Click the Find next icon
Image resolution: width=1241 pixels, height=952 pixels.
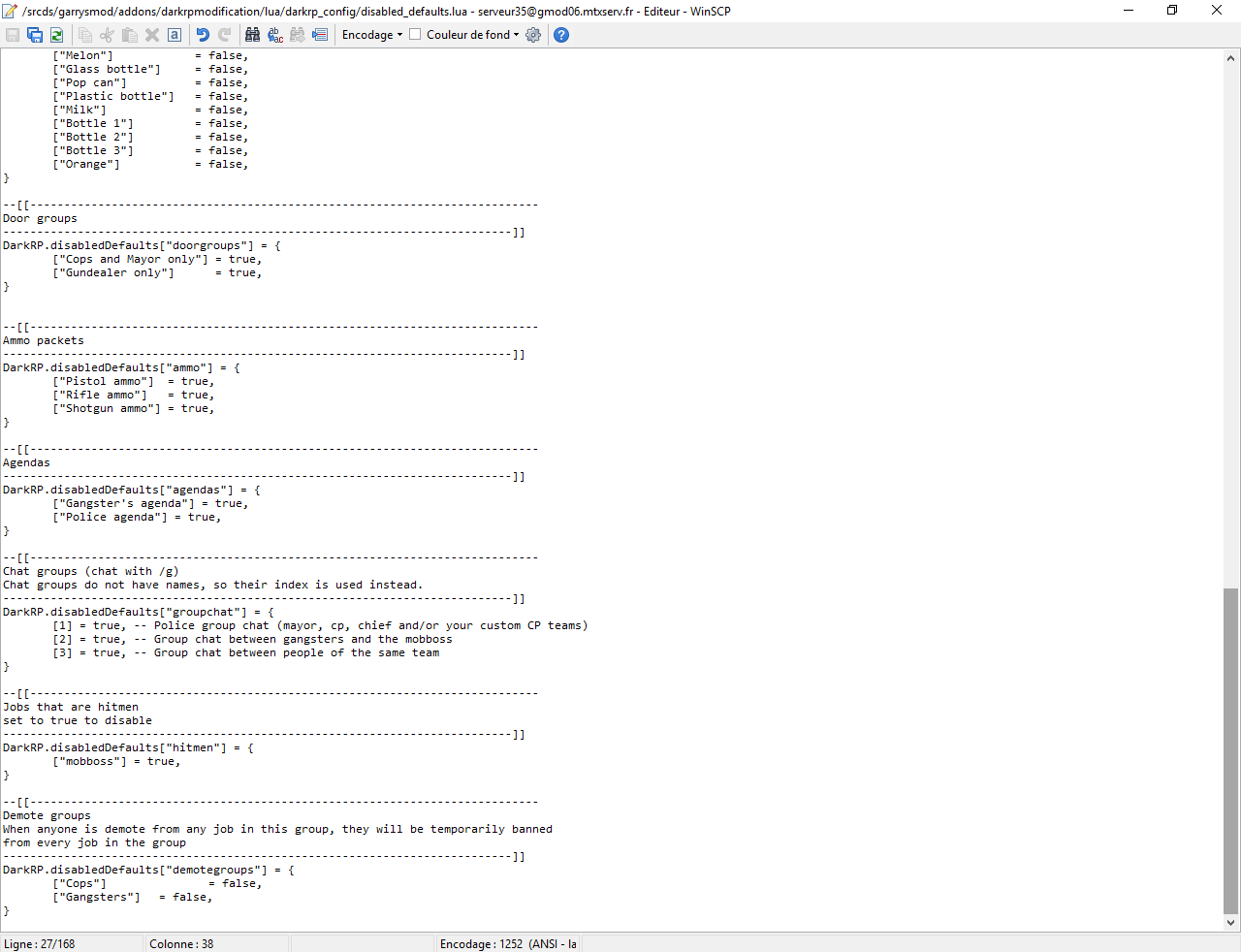pos(298,35)
